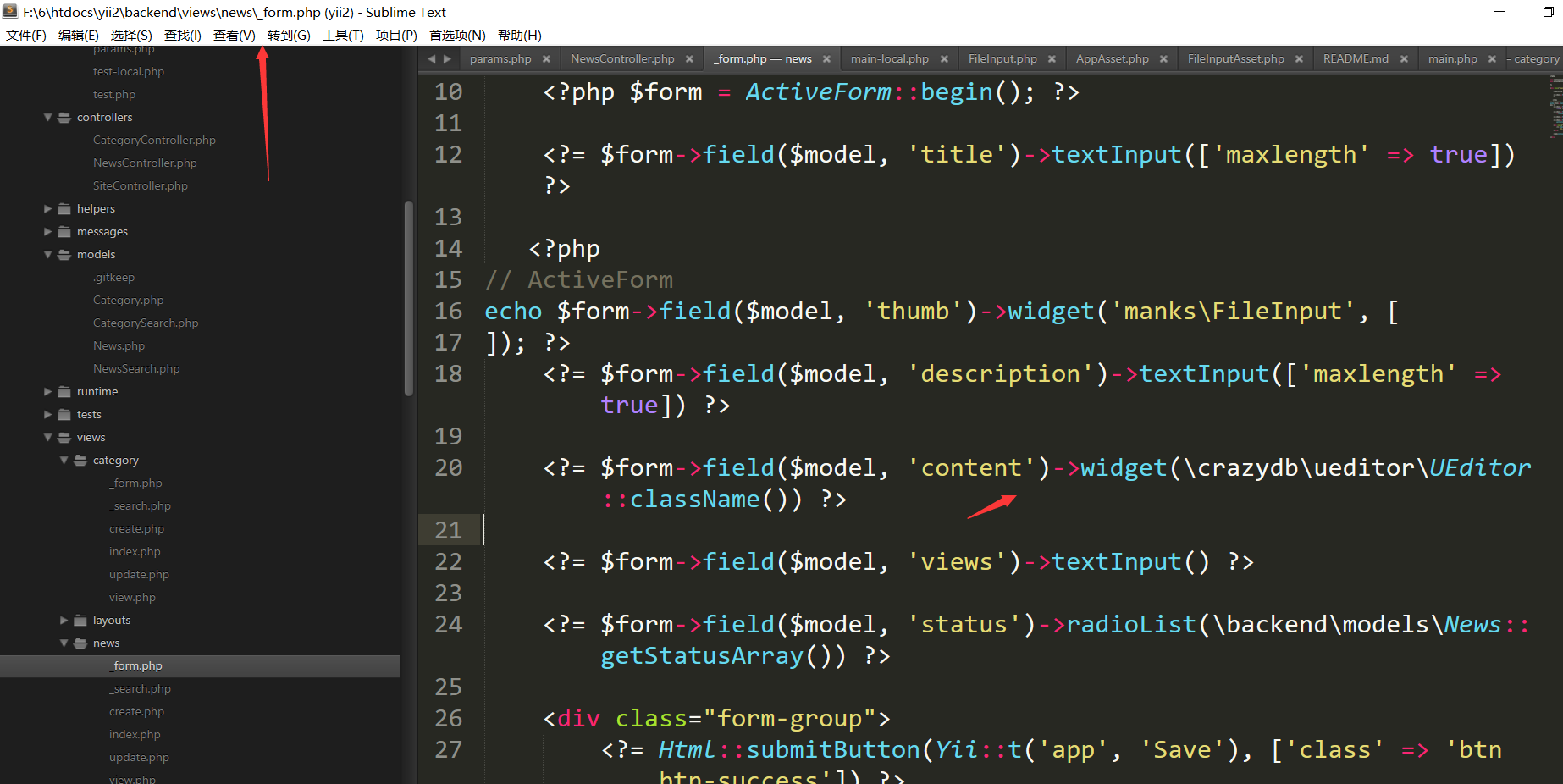Click the sidebar vertical scrollbar
The image size is (1563, 784).
(x=409, y=298)
